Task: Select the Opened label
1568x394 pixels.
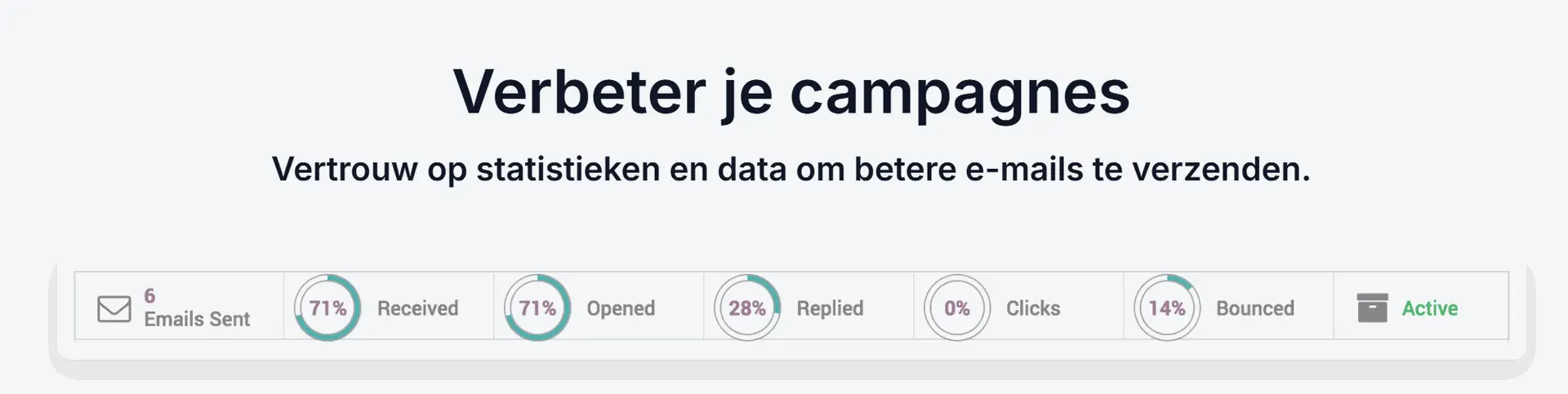Action: coord(621,308)
